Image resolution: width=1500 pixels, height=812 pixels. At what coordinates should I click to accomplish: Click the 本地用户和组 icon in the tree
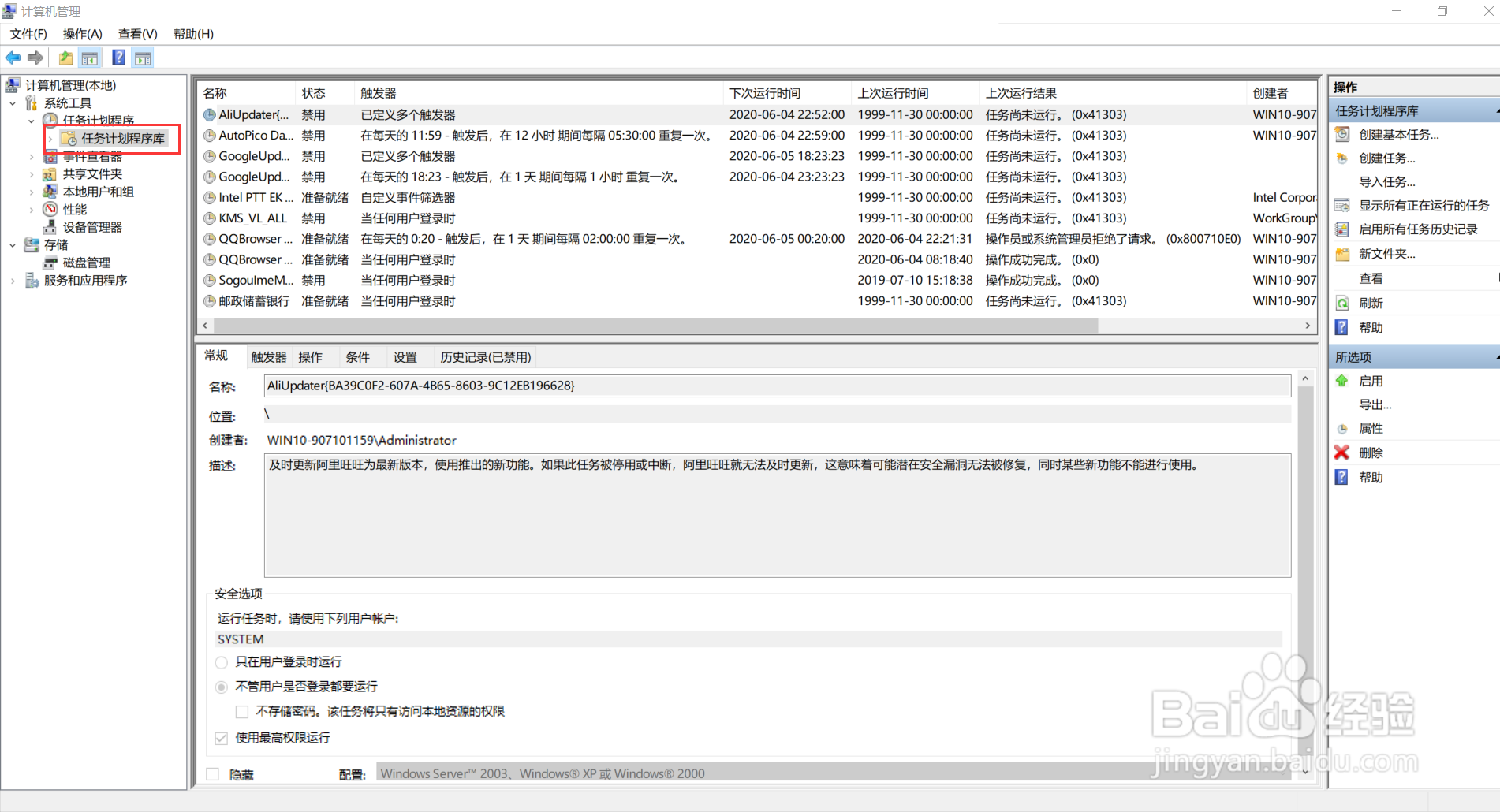[x=50, y=192]
